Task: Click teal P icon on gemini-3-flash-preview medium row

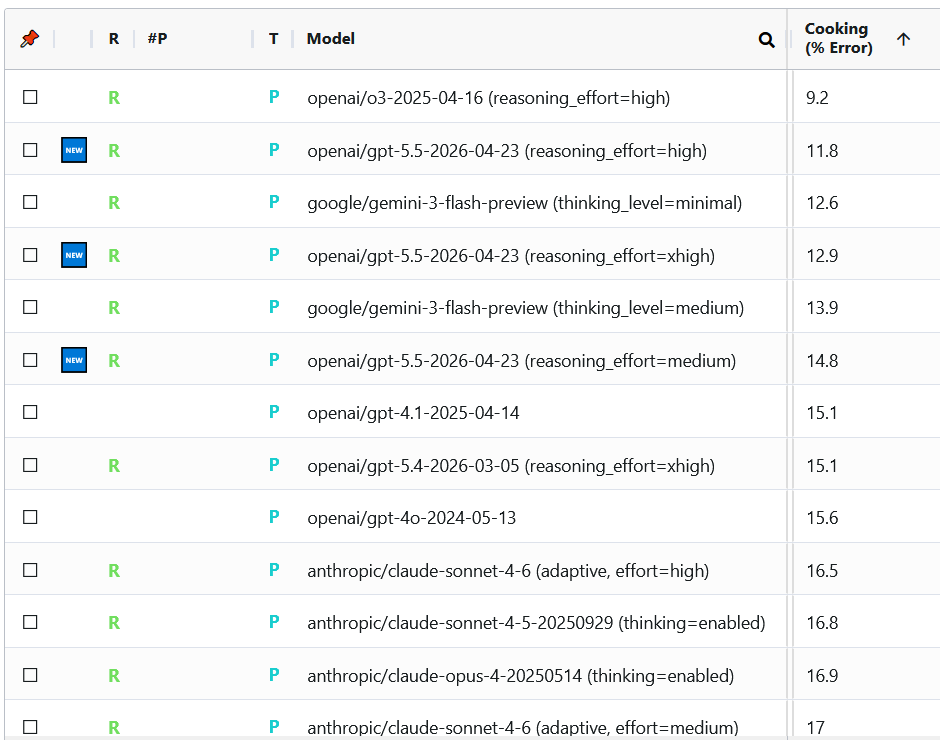Action: (x=274, y=307)
